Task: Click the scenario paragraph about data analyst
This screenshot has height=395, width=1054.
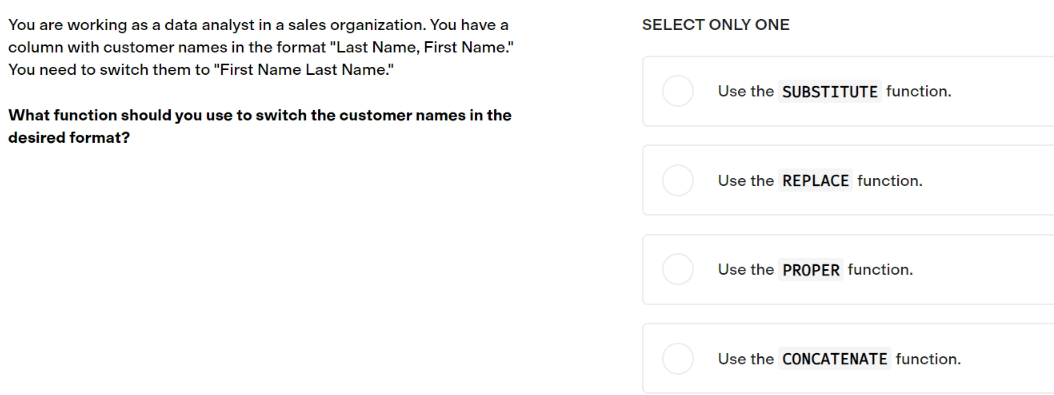Action: coord(261,47)
